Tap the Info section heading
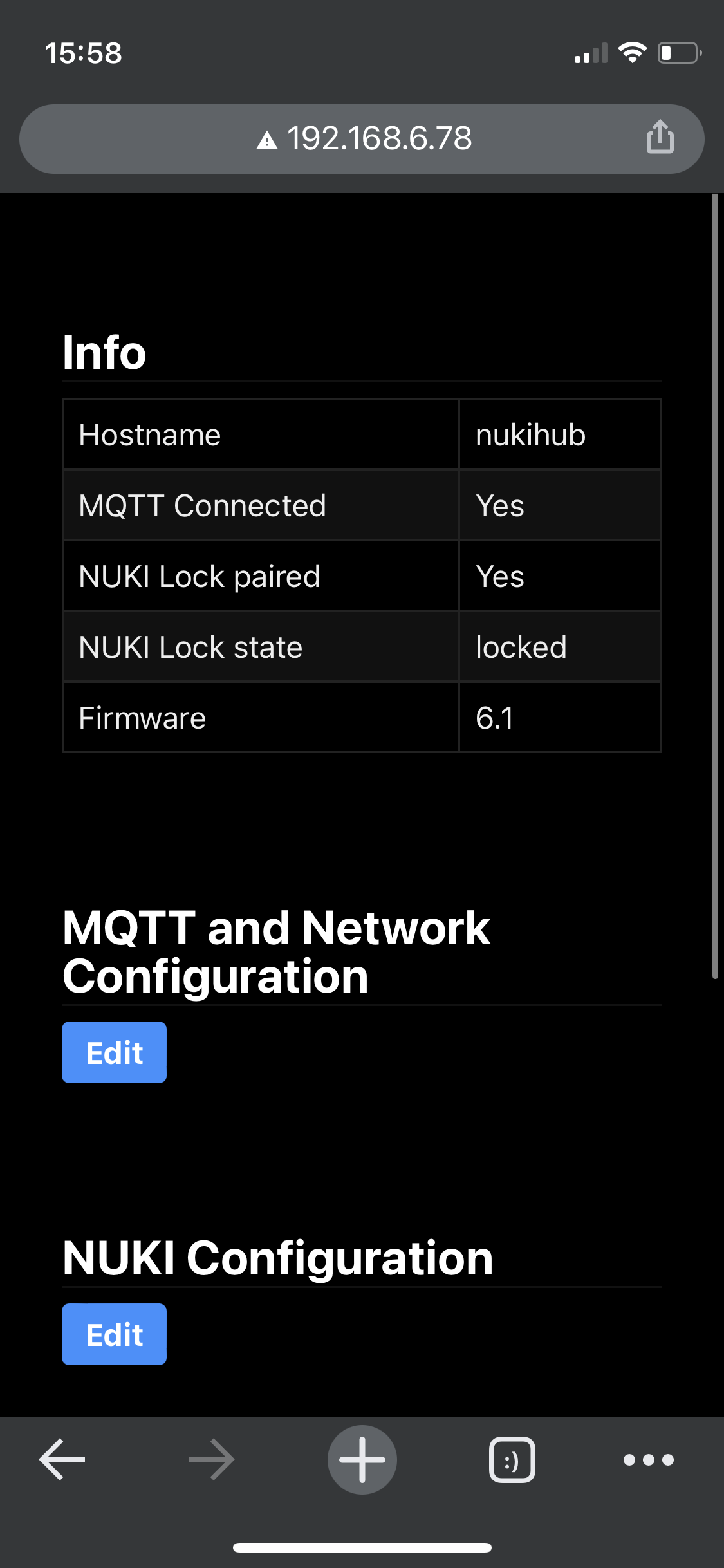 [x=104, y=351]
